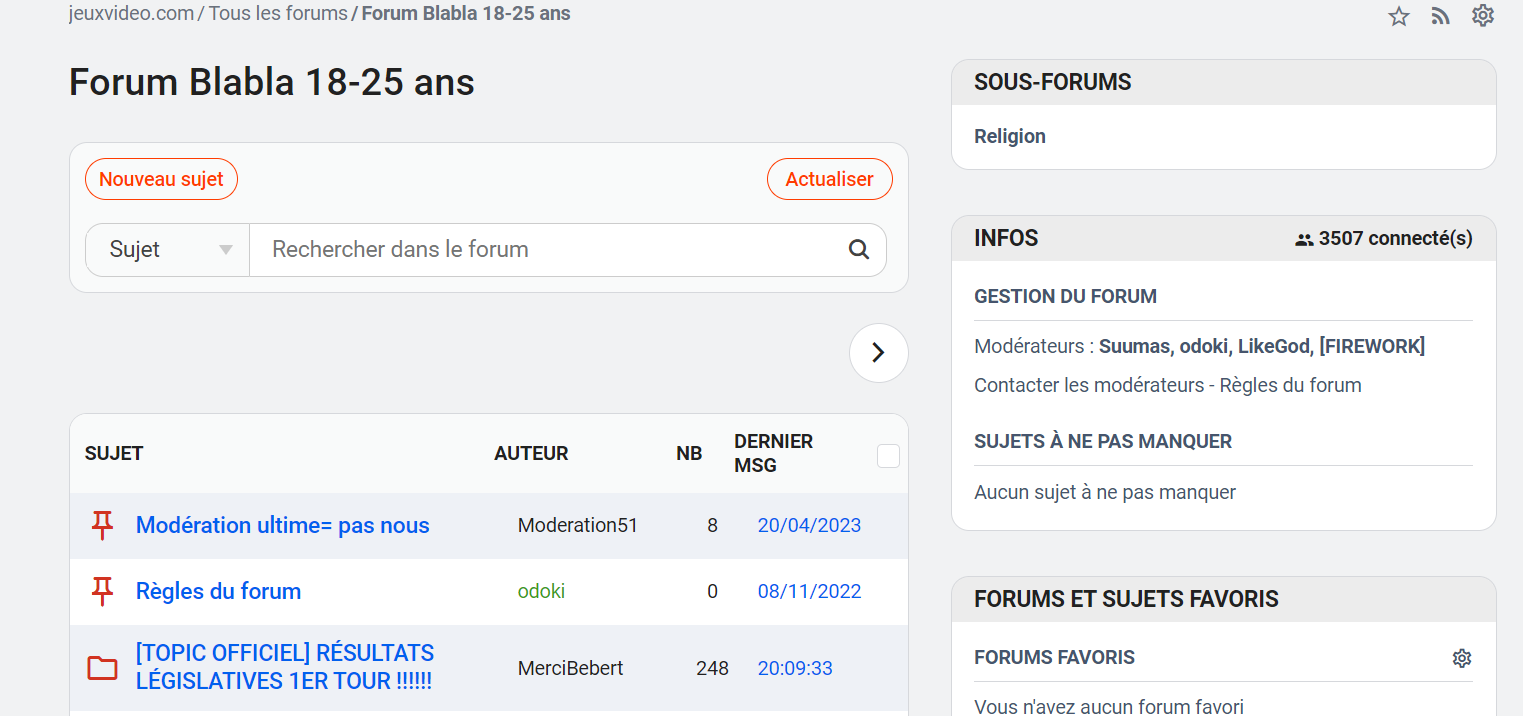Click folder icon of Topic Officiel thread

click(x=102, y=668)
